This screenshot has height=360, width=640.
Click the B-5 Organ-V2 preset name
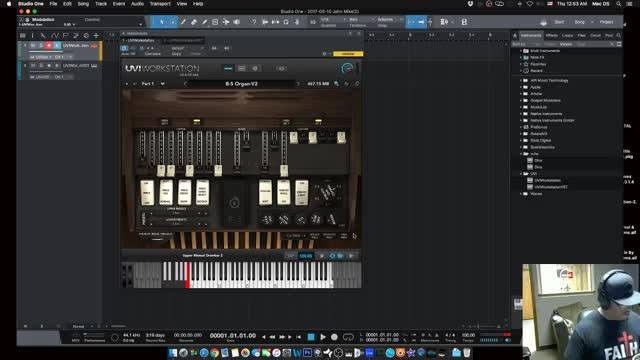point(242,84)
